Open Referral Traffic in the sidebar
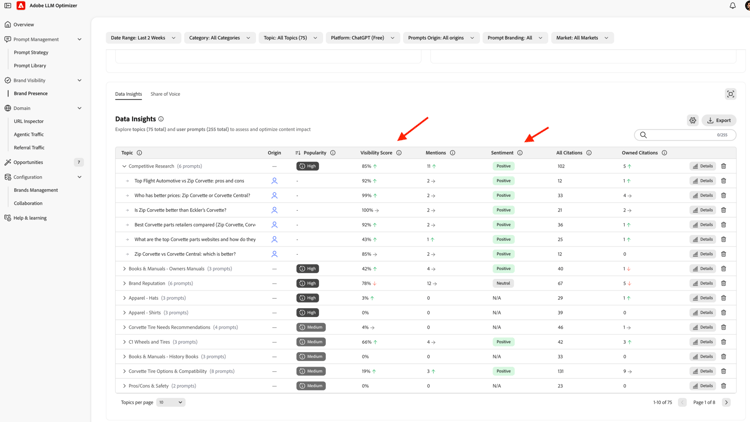The width and height of the screenshot is (750, 422). pyautogui.click(x=29, y=148)
